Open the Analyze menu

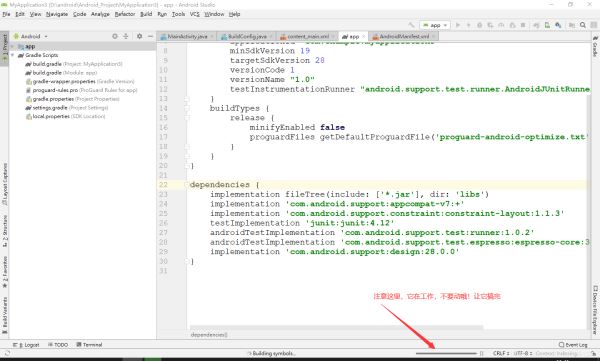coord(100,14)
